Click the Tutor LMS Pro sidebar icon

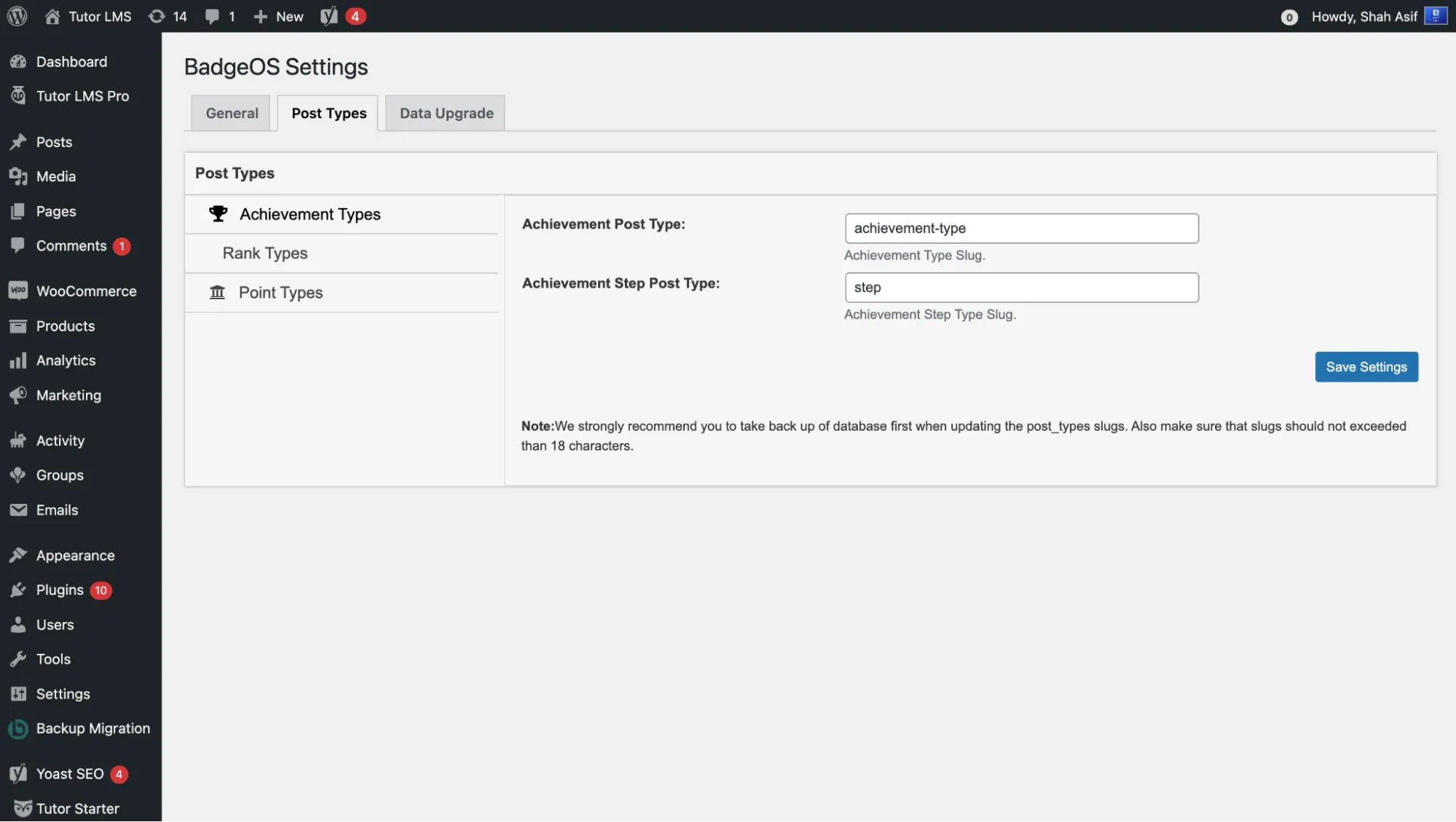click(18, 95)
